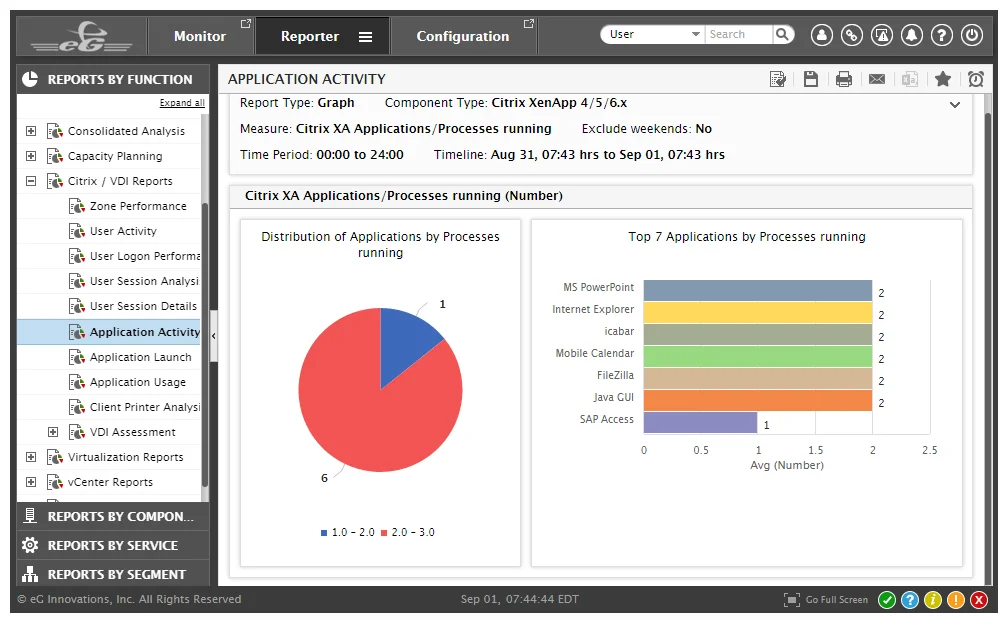Expand the Virtualization Reports node
The width and height of the screenshot is (1008, 623).
click(31, 457)
